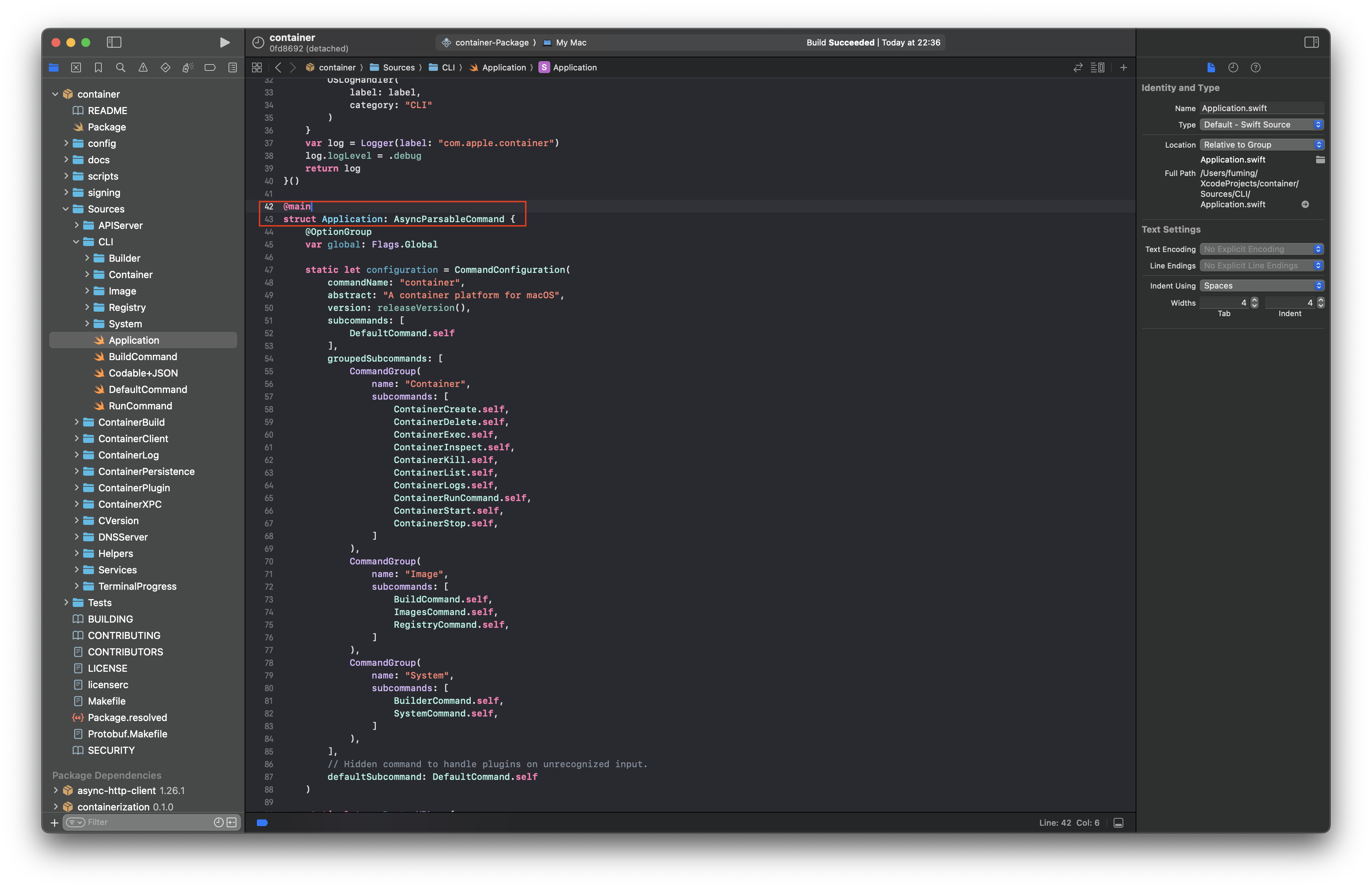Open the README file
The image size is (1372, 888).
tap(107, 110)
